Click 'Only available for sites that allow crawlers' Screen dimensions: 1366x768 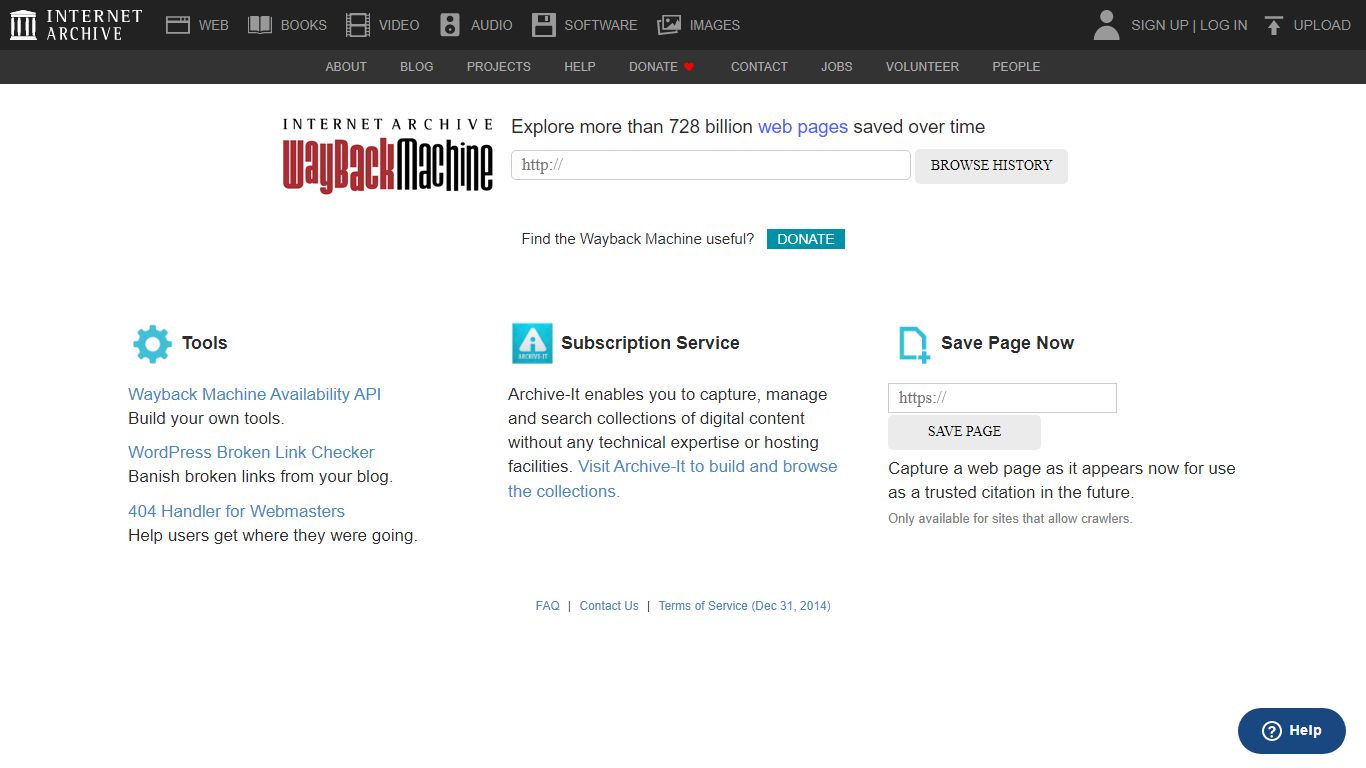coord(1010,519)
